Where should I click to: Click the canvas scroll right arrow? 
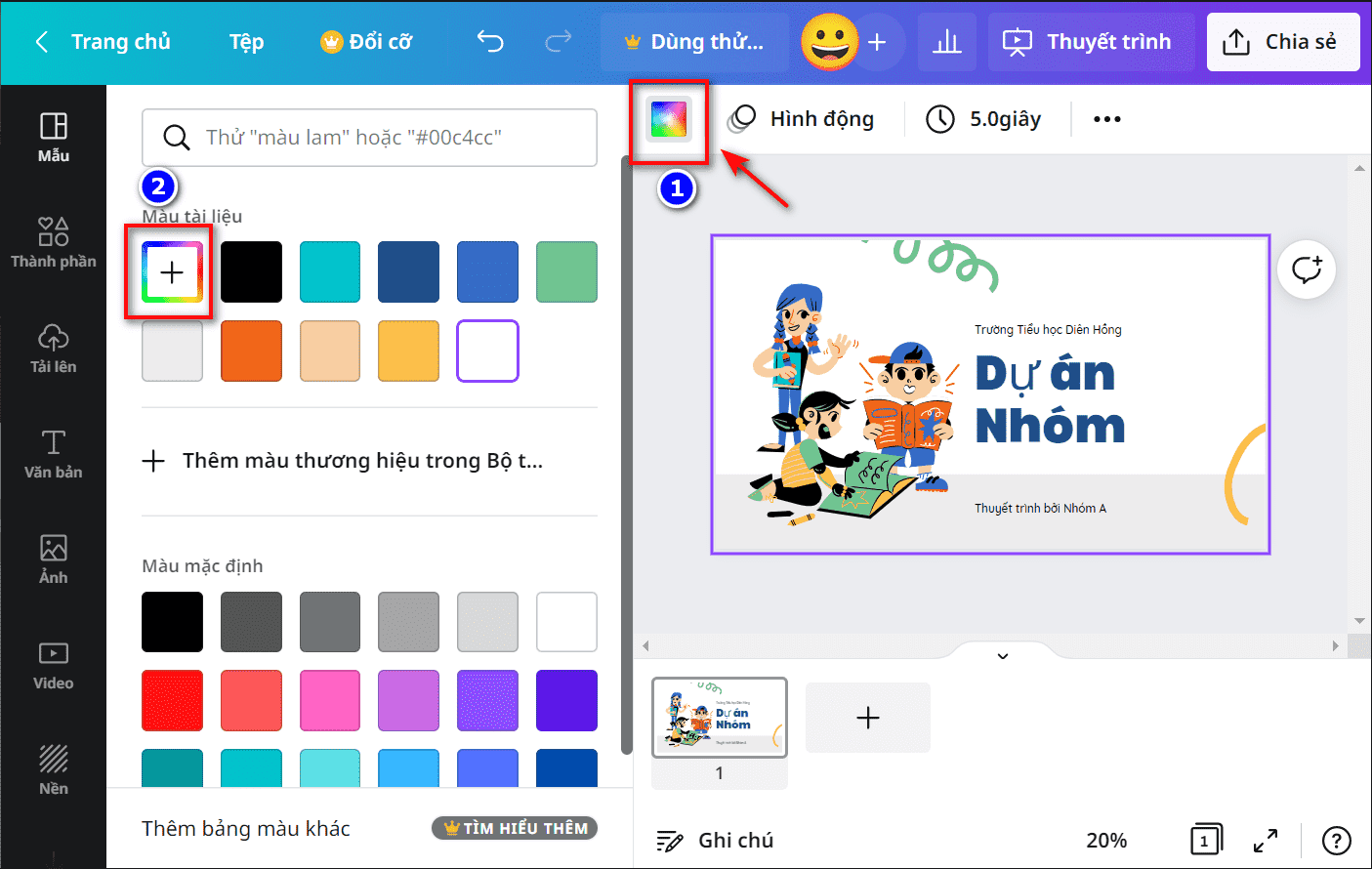click(x=1336, y=645)
